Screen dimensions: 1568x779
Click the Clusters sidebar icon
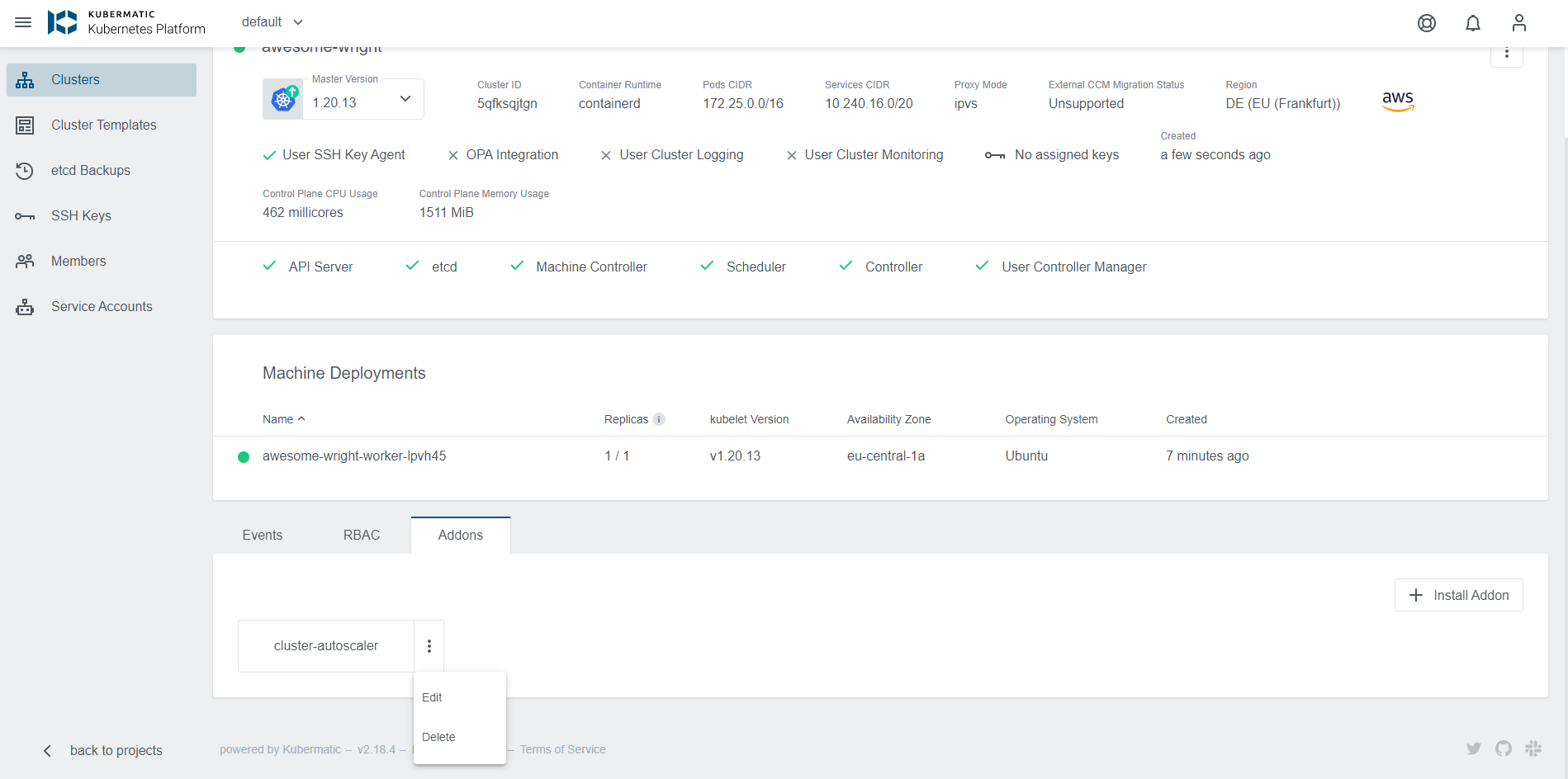[25, 80]
